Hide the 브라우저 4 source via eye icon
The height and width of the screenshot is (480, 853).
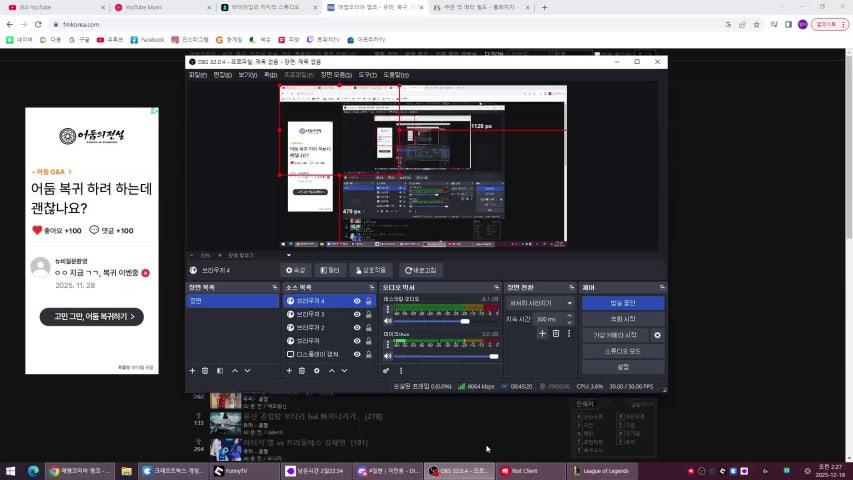pos(357,301)
